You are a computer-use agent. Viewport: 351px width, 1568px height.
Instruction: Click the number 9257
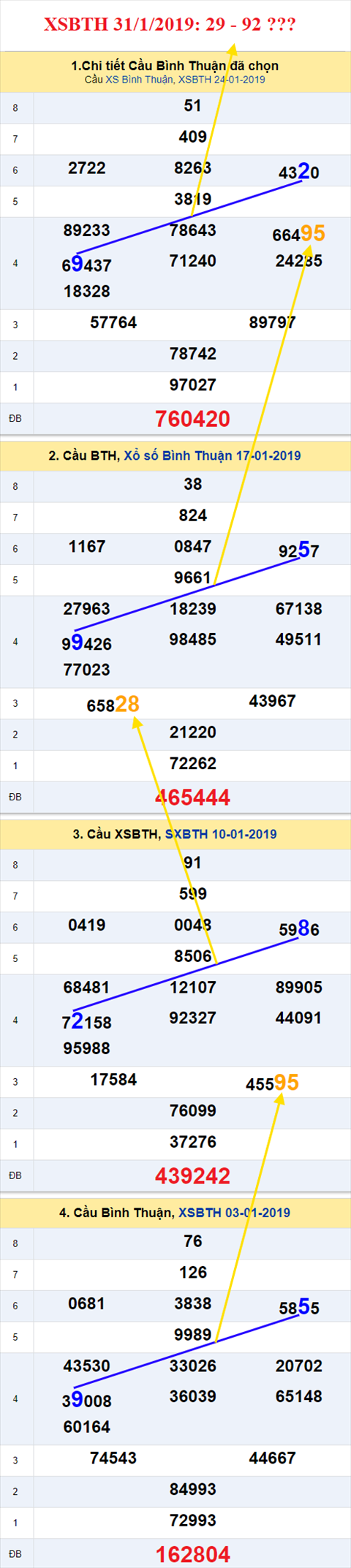coord(299,550)
